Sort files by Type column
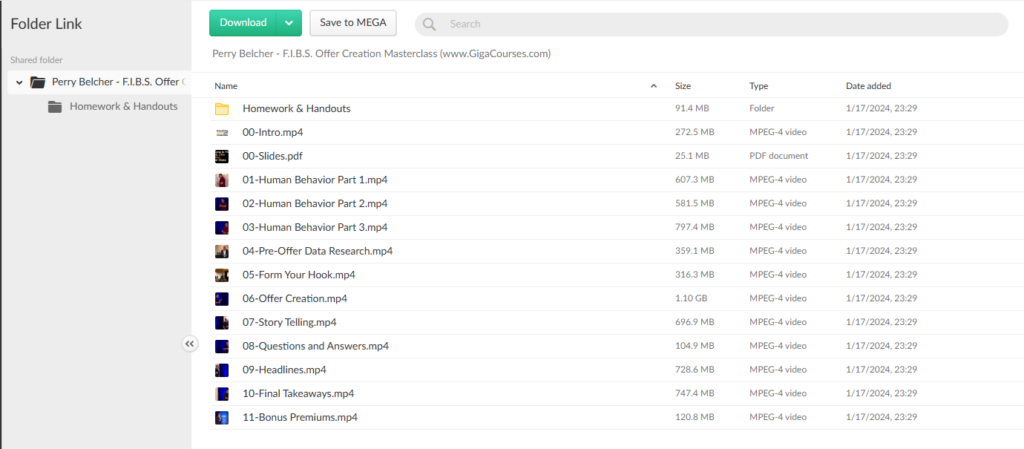The image size is (1024, 449). pos(759,86)
